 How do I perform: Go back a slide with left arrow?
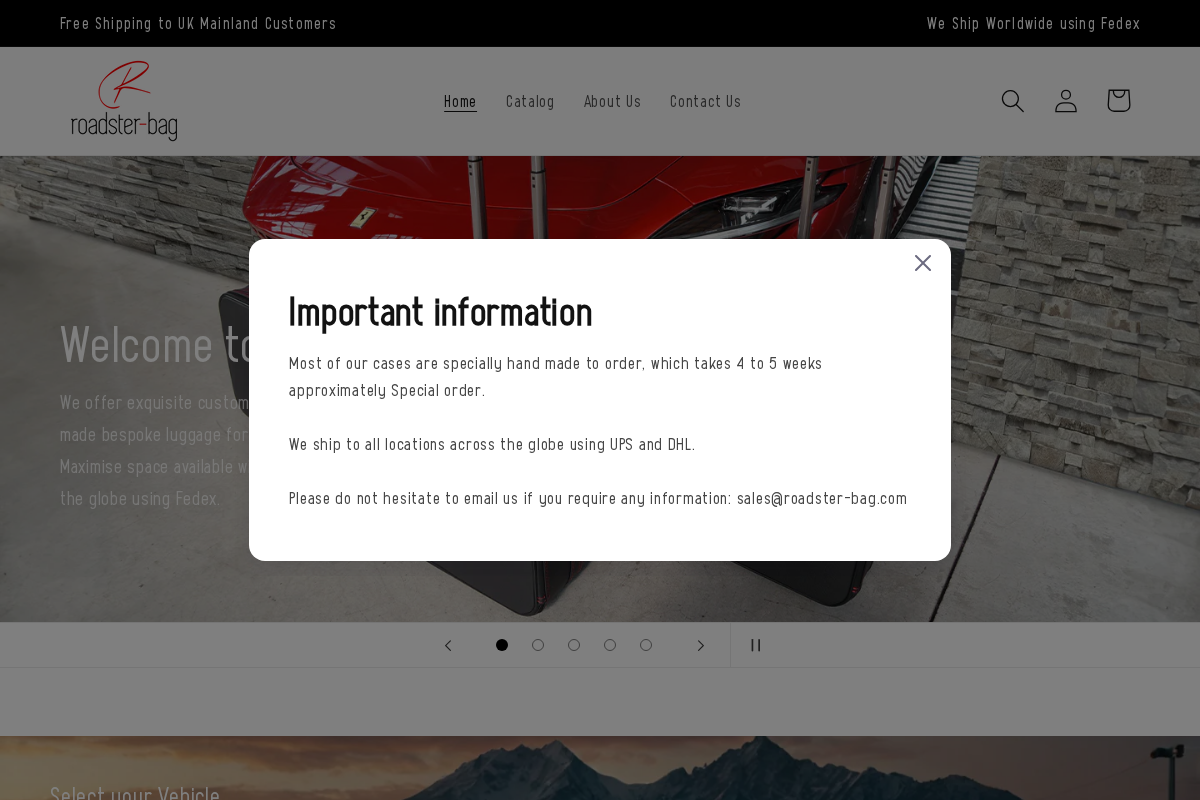tap(448, 645)
